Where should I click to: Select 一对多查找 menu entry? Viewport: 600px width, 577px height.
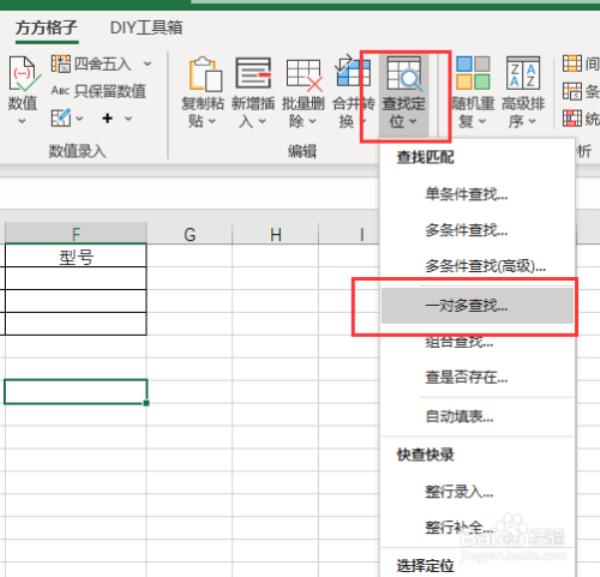pos(477,306)
